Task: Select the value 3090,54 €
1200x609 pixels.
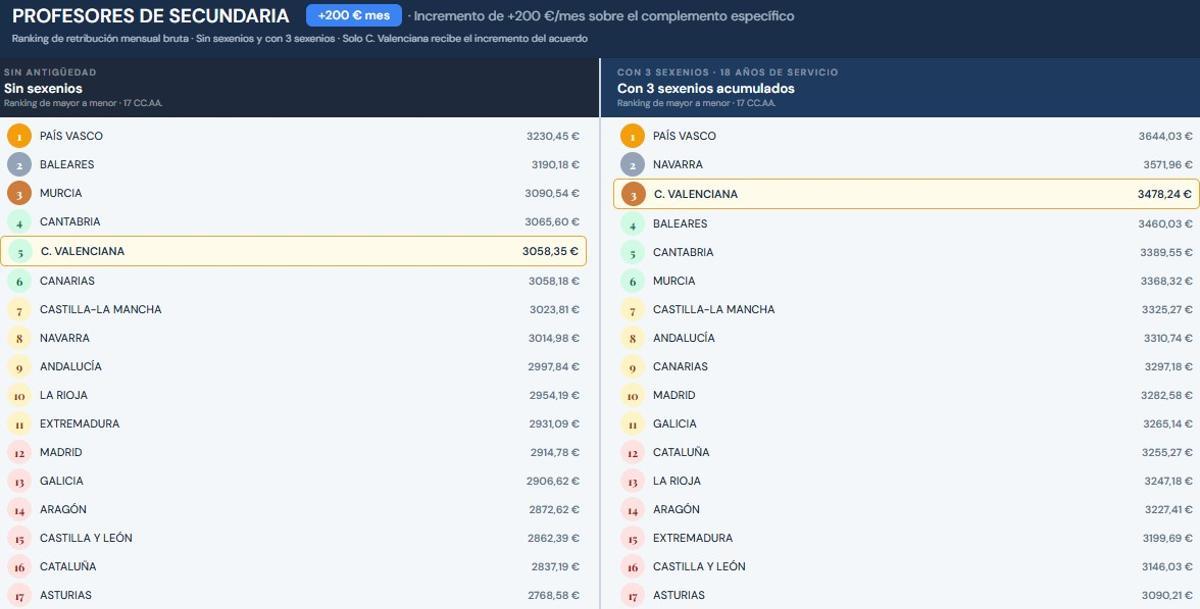Action: [x=552, y=193]
